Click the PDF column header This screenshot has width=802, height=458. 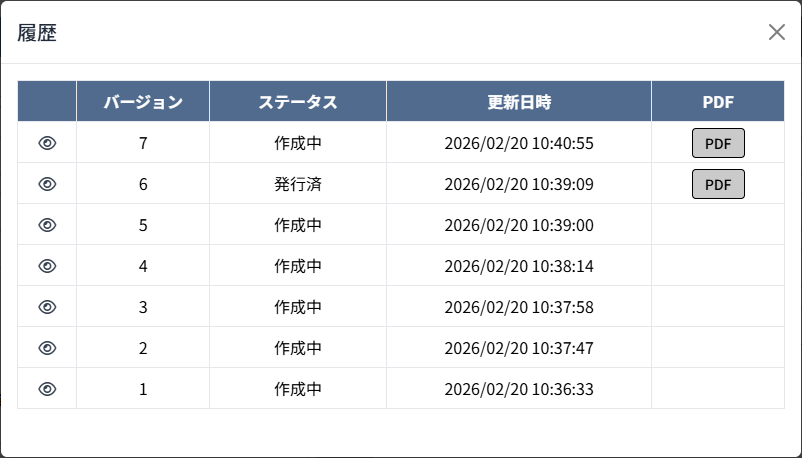point(718,102)
